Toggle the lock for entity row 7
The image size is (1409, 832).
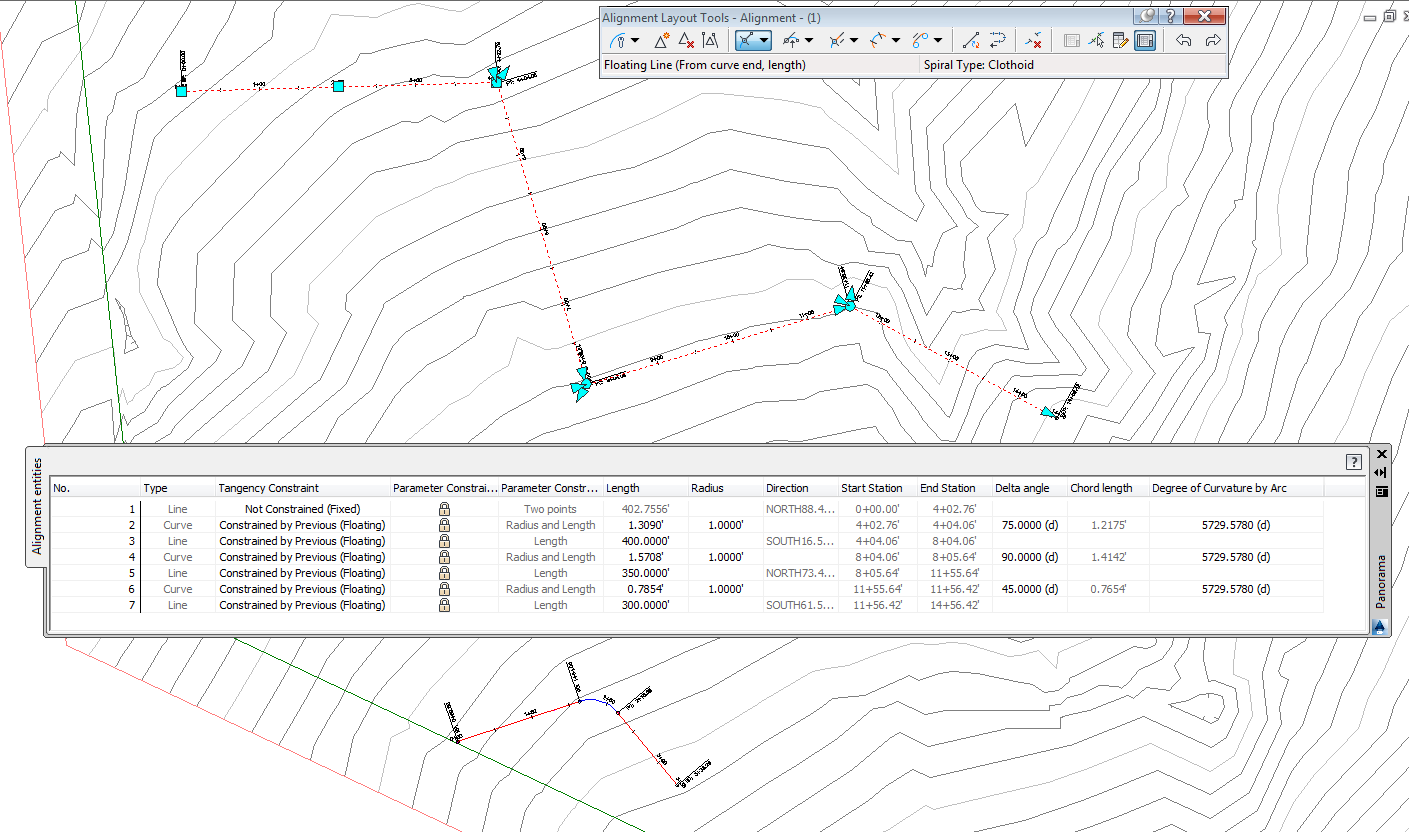pos(444,605)
